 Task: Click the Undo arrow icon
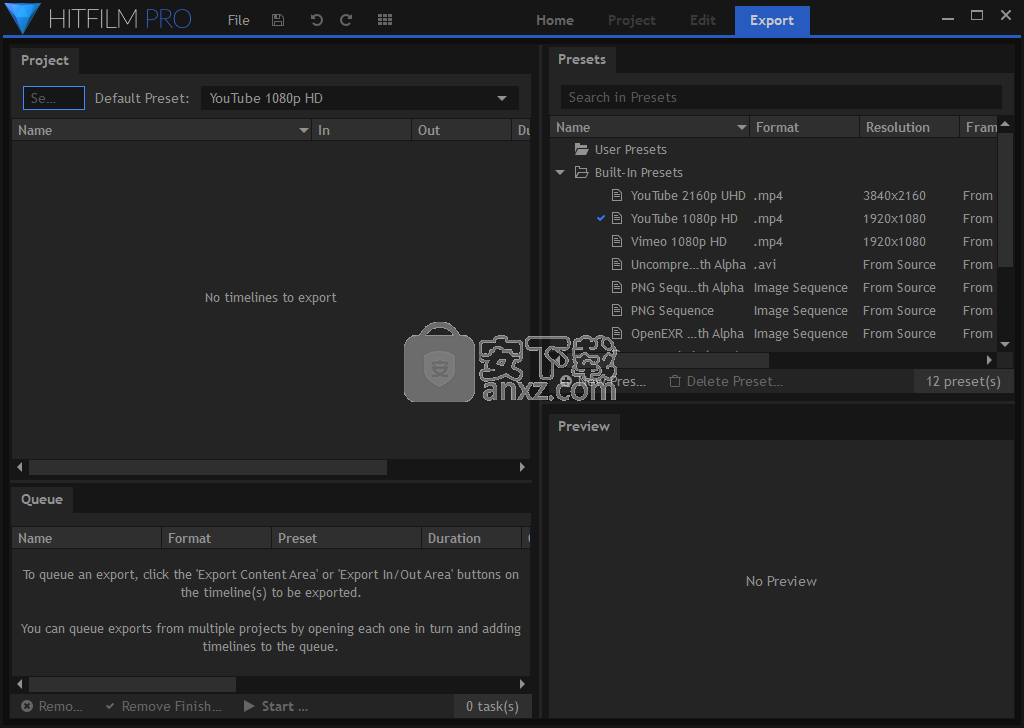point(317,20)
